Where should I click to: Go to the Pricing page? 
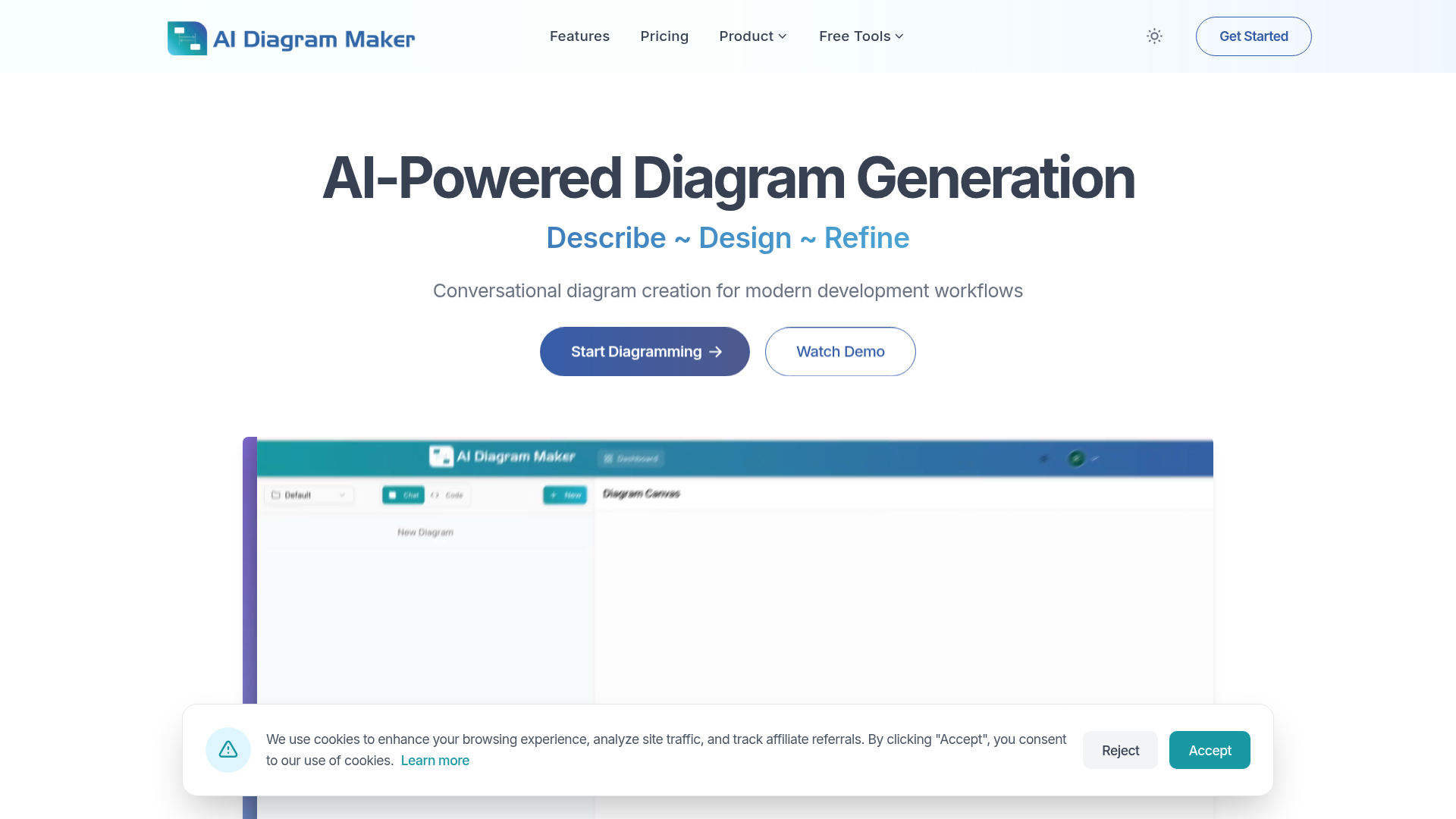[664, 36]
